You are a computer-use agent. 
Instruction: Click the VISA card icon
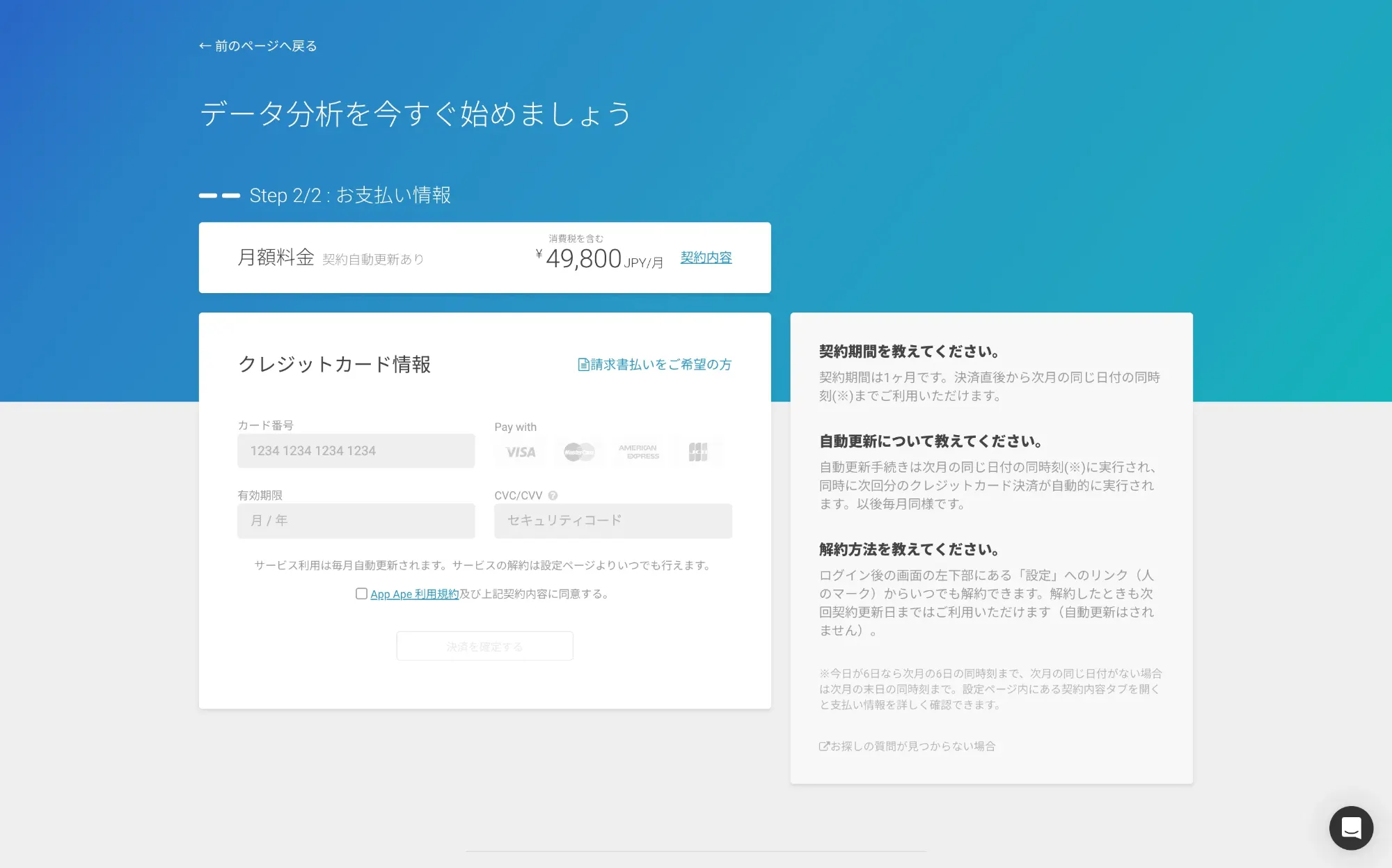(x=521, y=452)
